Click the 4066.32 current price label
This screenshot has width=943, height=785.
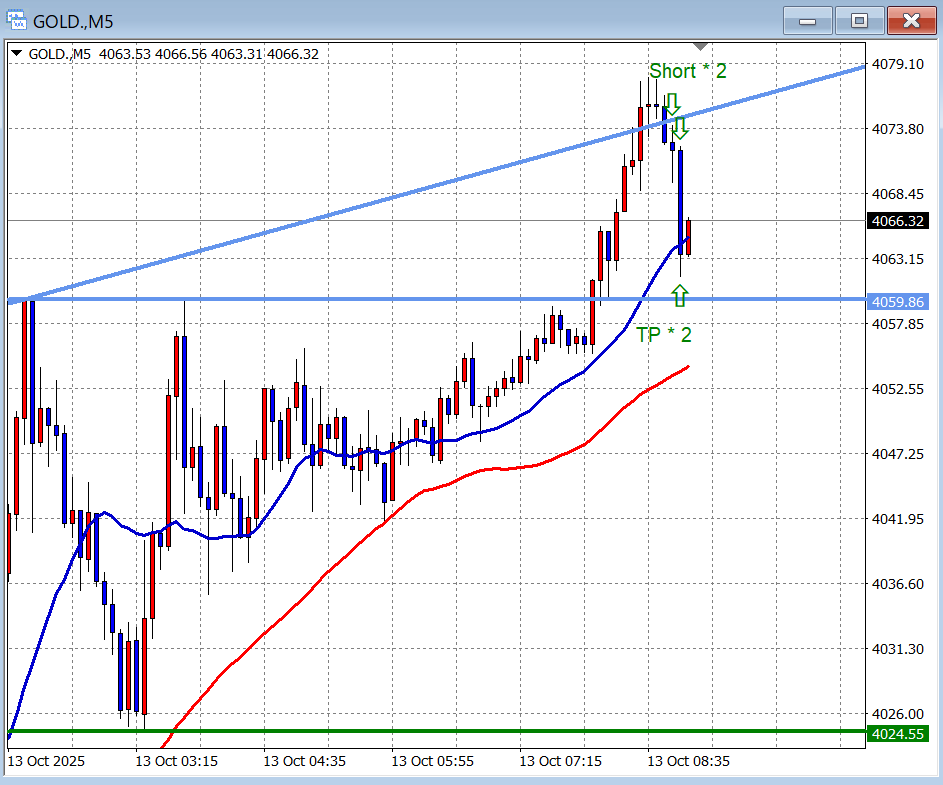pos(897,221)
